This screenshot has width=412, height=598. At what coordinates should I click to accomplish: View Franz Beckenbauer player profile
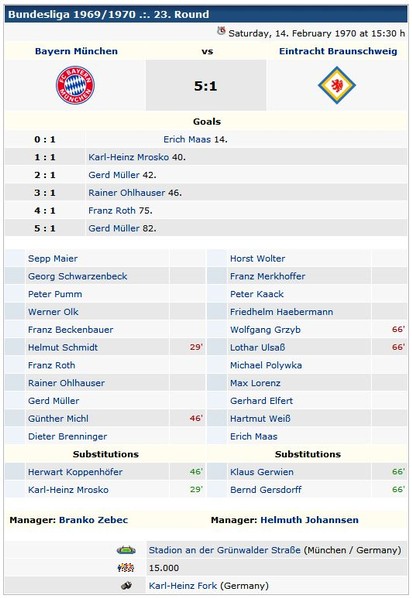pos(71,330)
